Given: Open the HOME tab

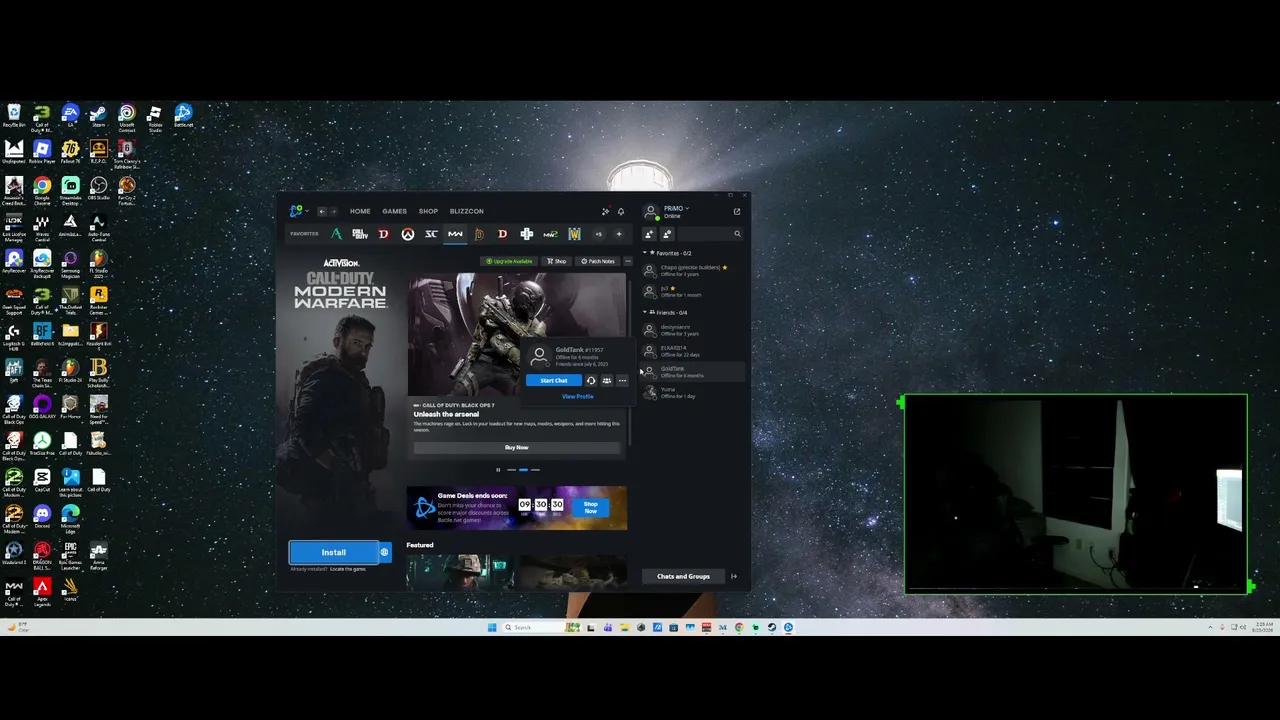Looking at the screenshot, I should [x=360, y=211].
